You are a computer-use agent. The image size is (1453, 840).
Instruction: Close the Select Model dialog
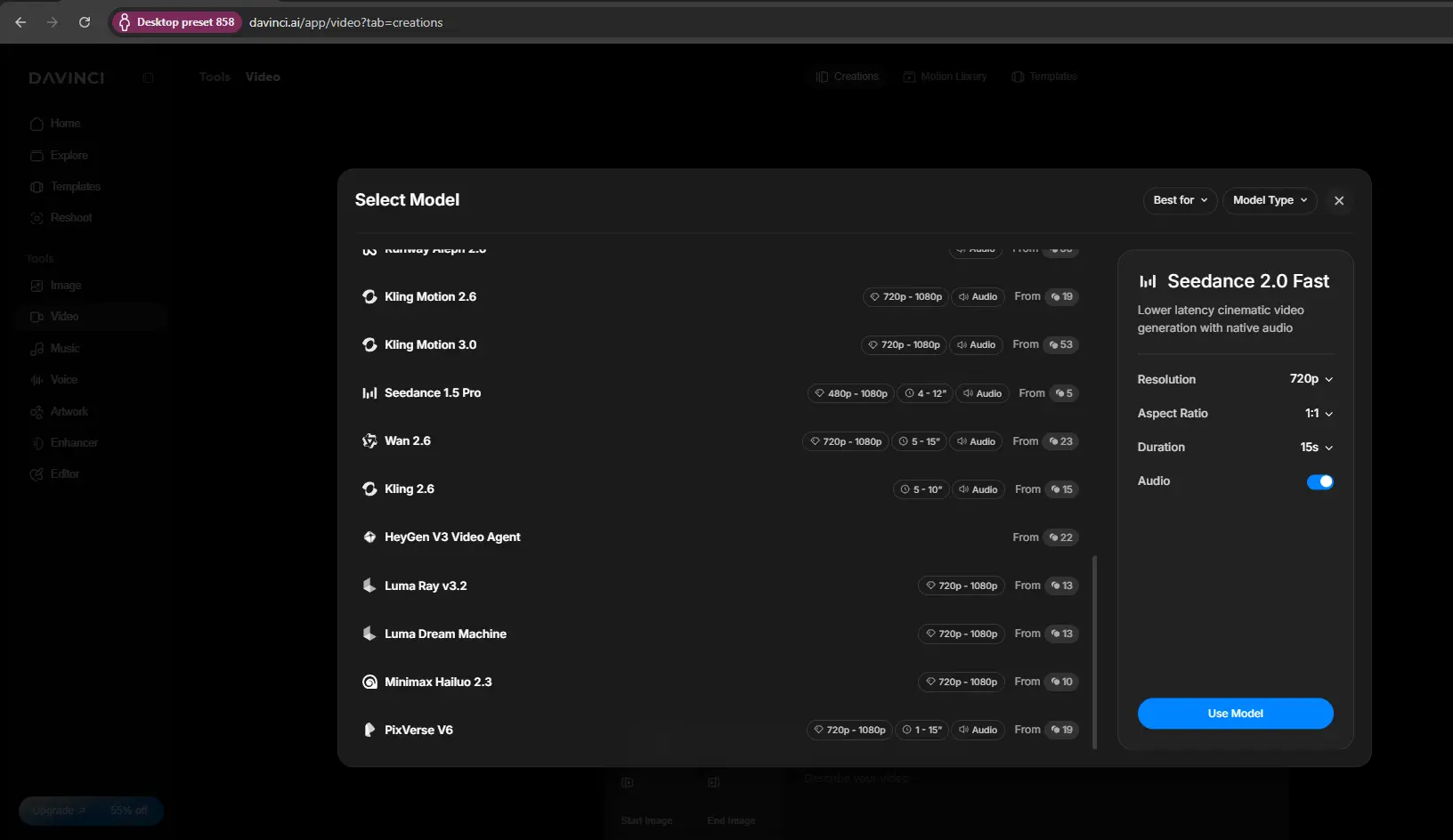click(1339, 200)
